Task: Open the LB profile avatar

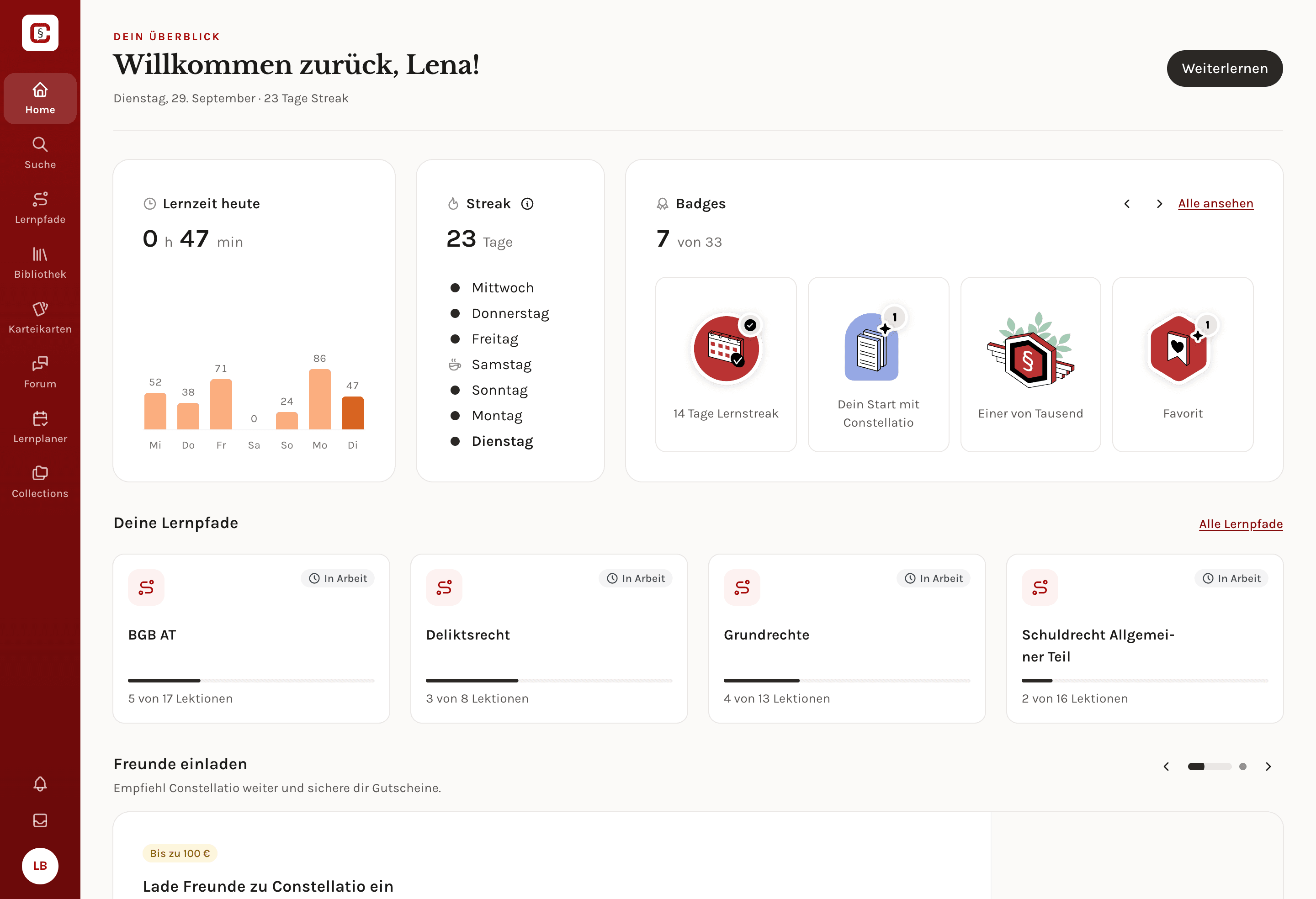Action: (x=40, y=866)
